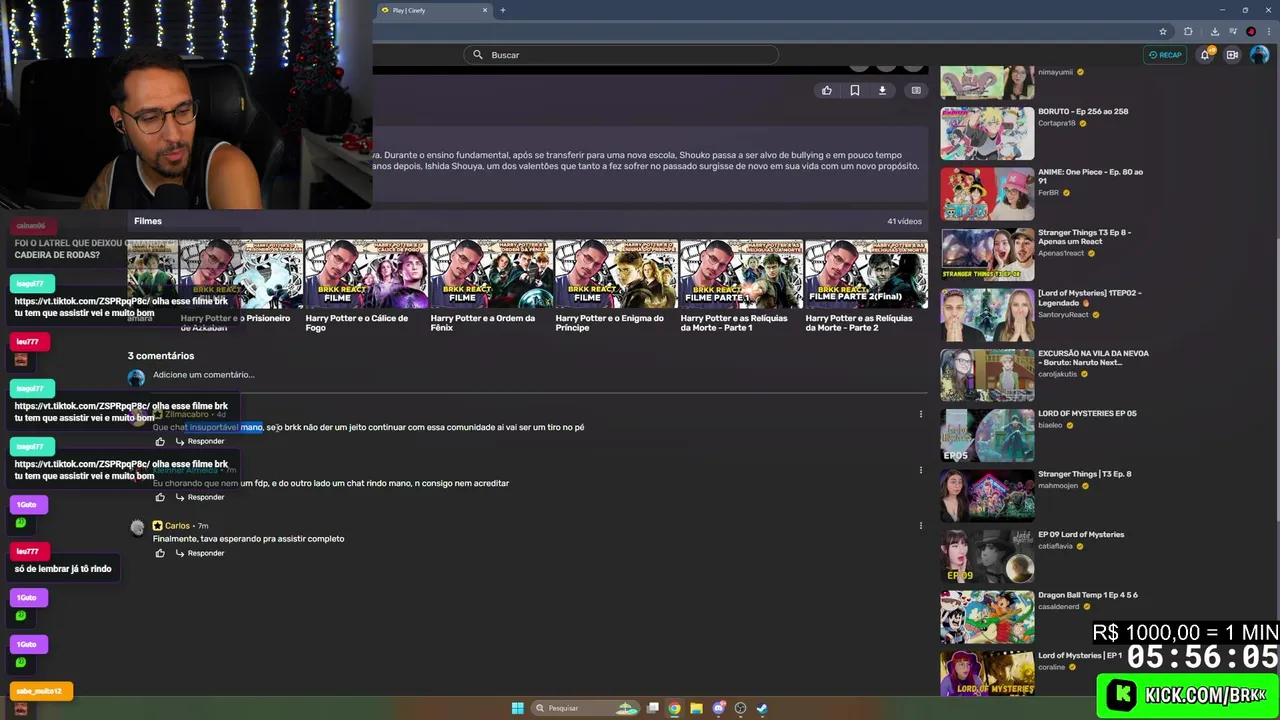Toggle theater mode icon beside download

click(916, 90)
